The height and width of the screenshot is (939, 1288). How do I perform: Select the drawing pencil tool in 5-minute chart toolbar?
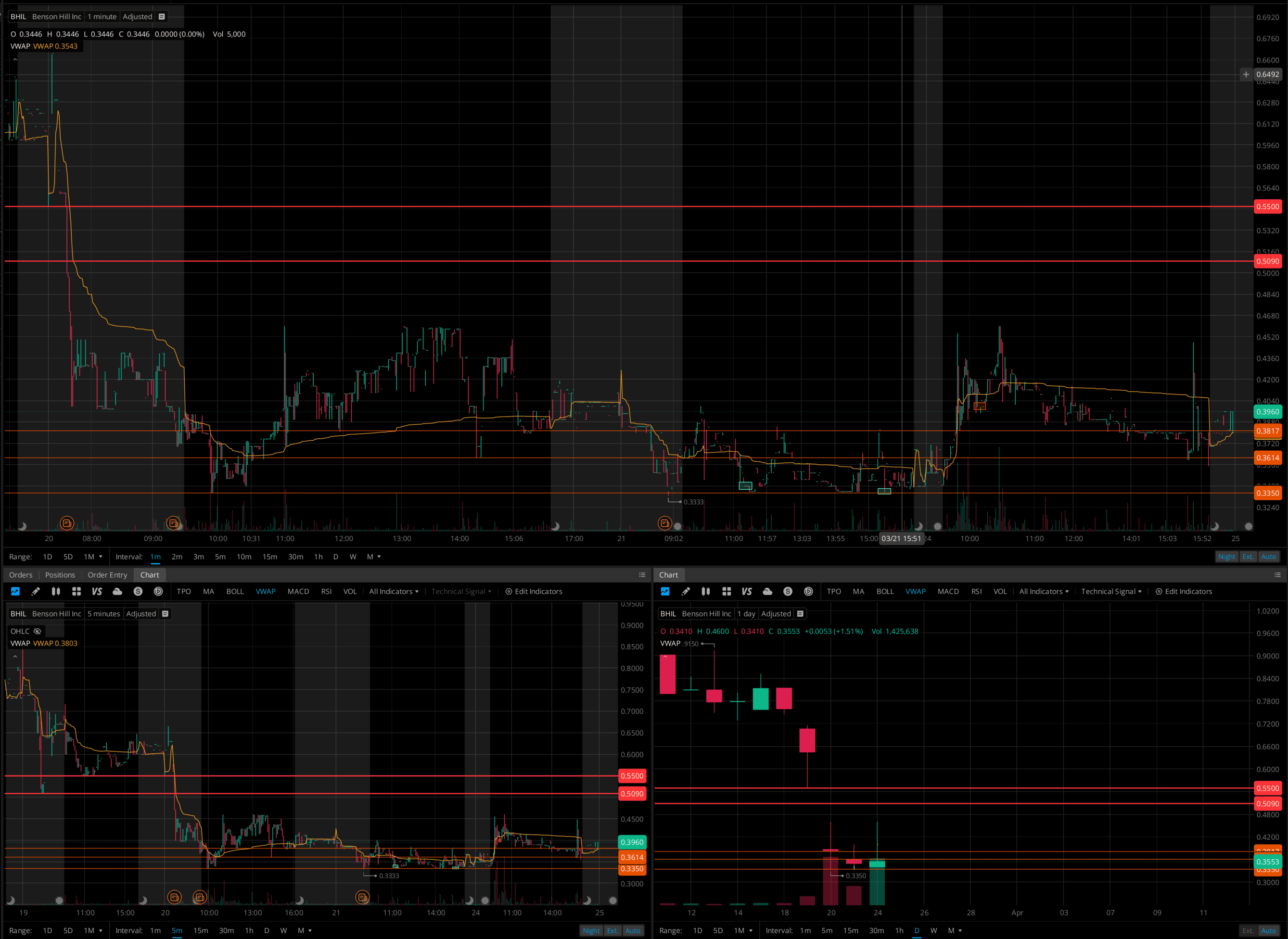click(x=35, y=591)
